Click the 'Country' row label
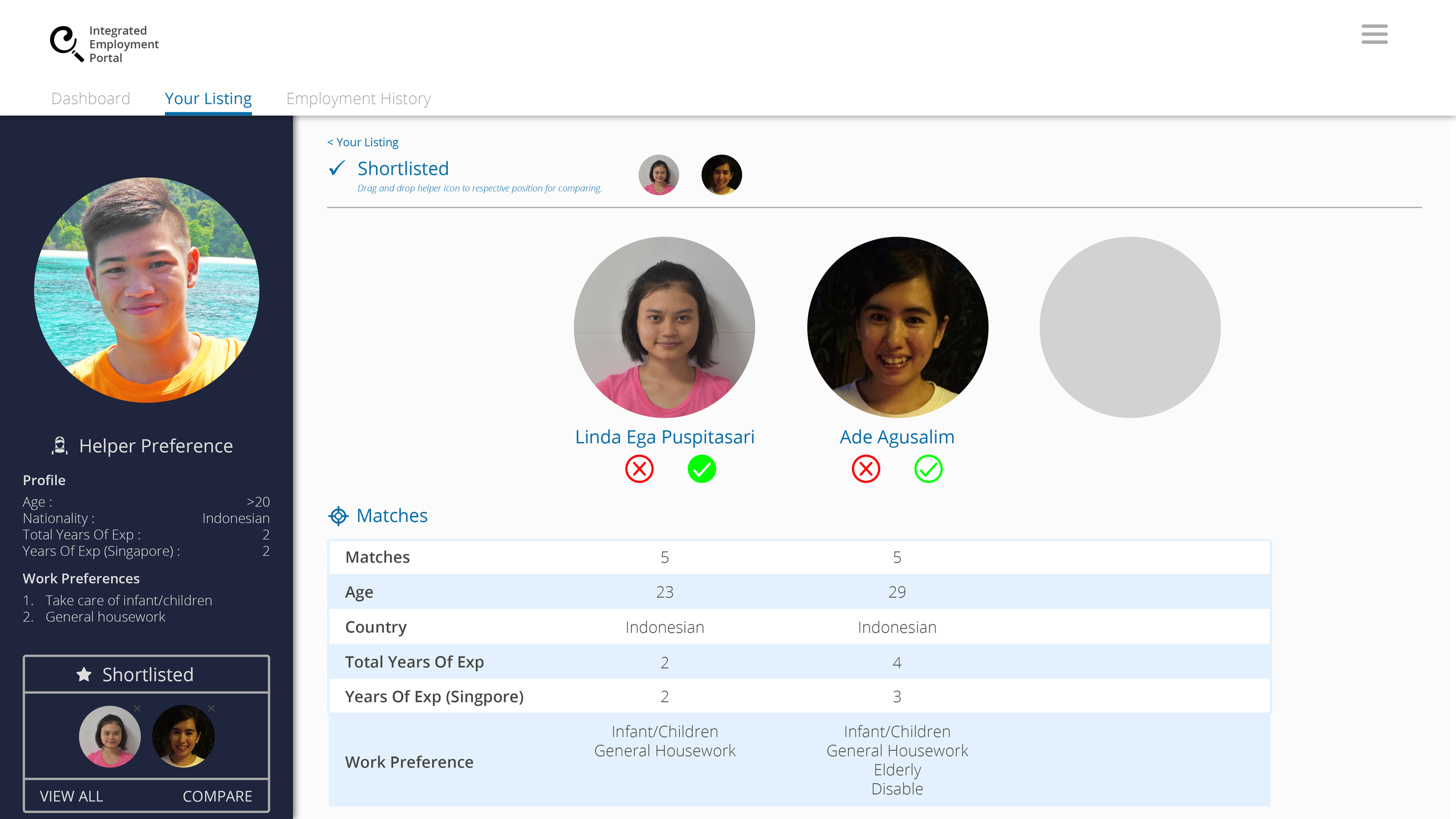Viewport: 1456px width, 819px height. pyautogui.click(x=376, y=627)
